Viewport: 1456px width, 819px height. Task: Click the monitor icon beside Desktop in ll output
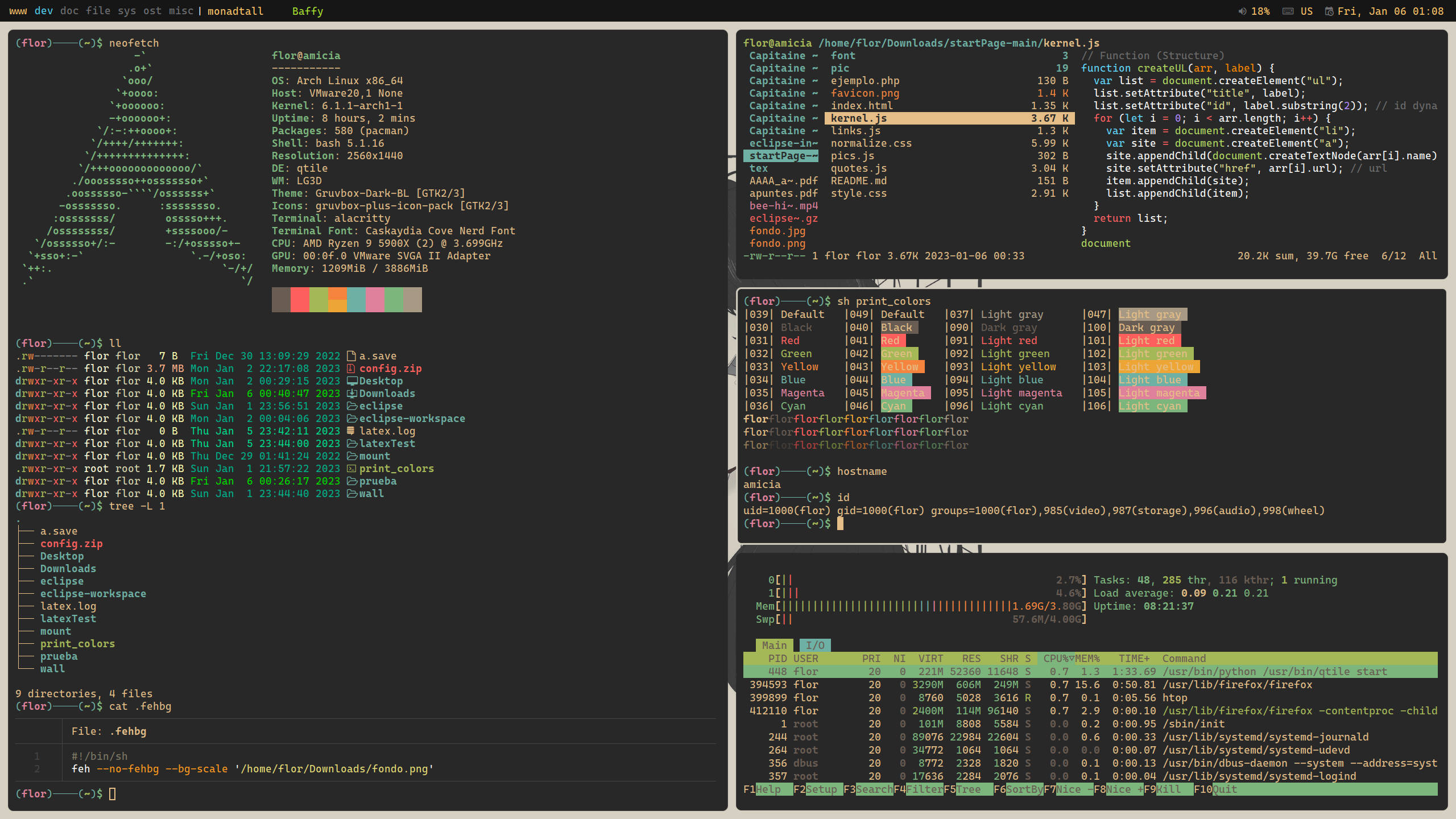click(352, 381)
